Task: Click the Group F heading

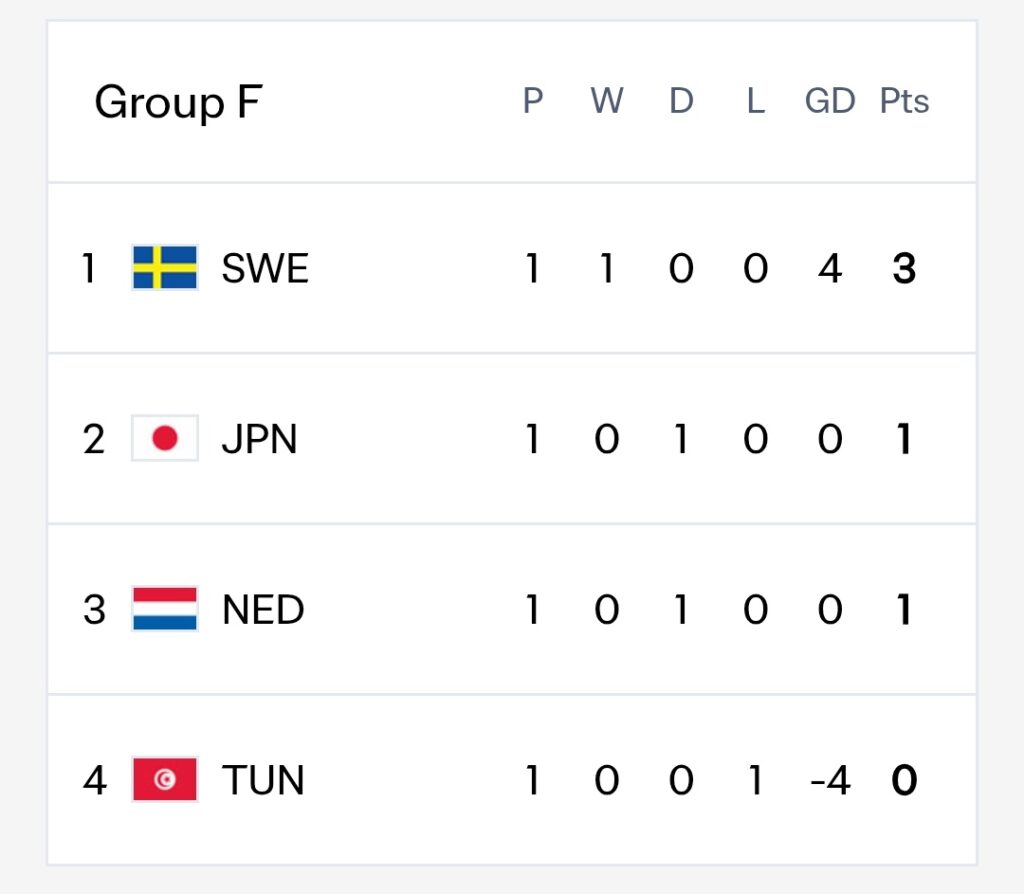Action: tap(178, 103)
